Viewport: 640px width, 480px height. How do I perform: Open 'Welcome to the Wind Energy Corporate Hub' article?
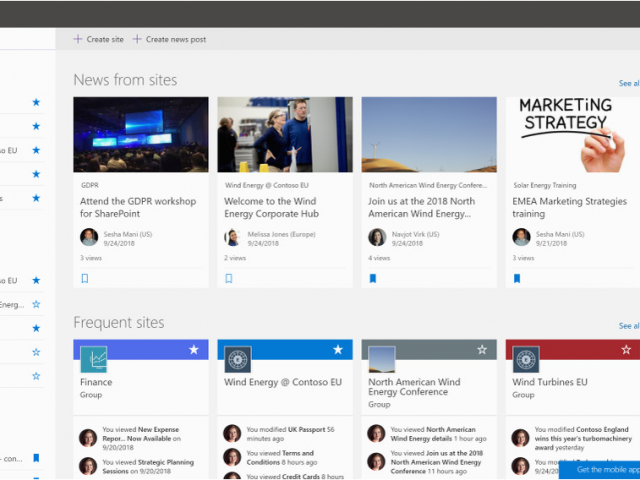tap(271, 207)
